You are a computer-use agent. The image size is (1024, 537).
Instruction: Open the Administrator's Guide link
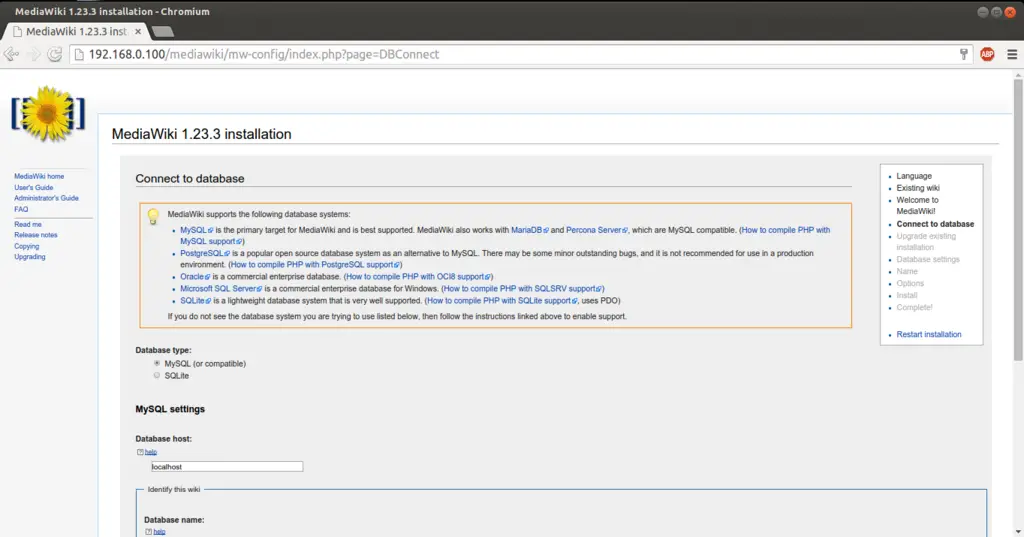coord(46,198)
